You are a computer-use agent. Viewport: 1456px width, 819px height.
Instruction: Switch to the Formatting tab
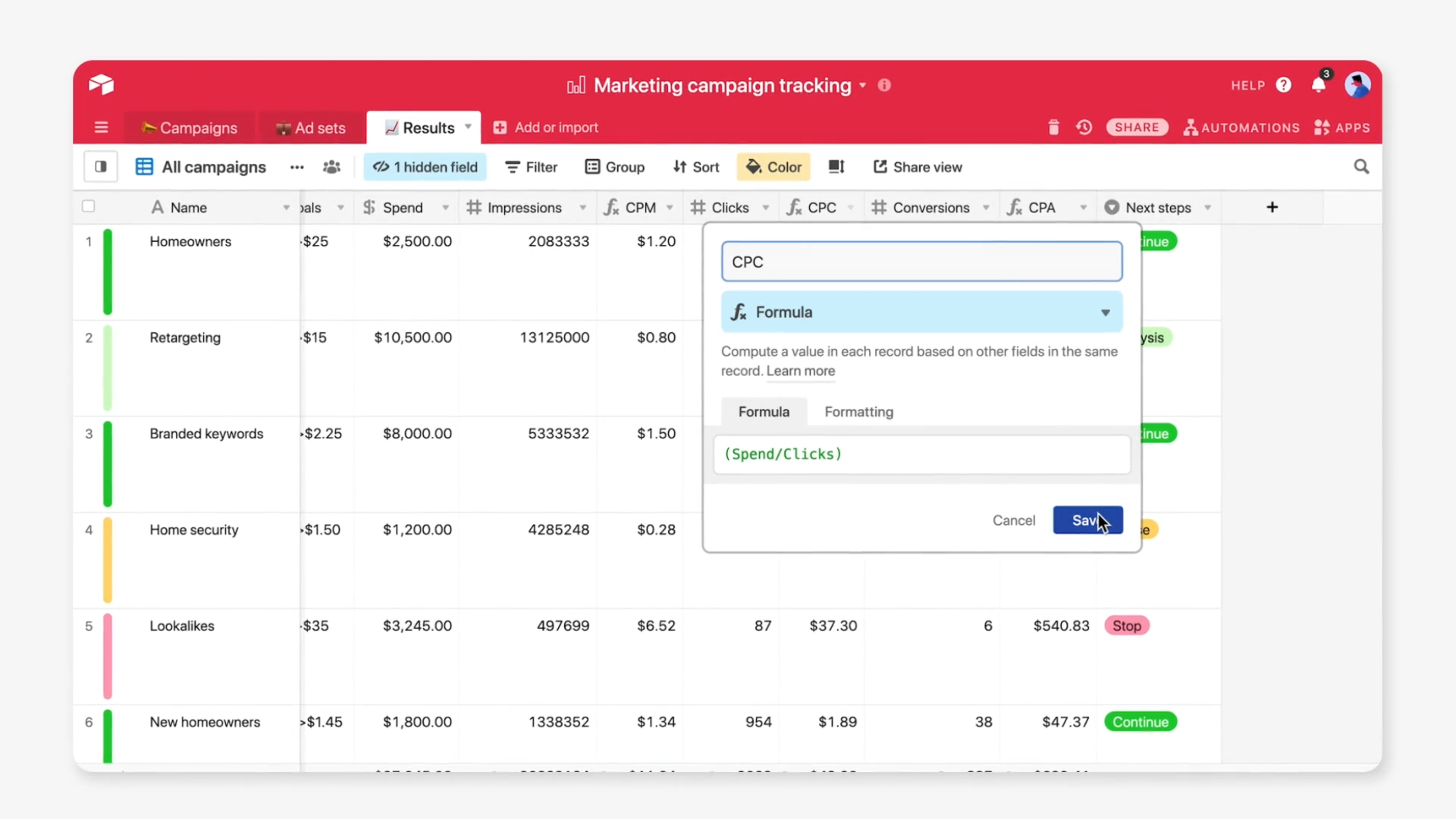858,411
